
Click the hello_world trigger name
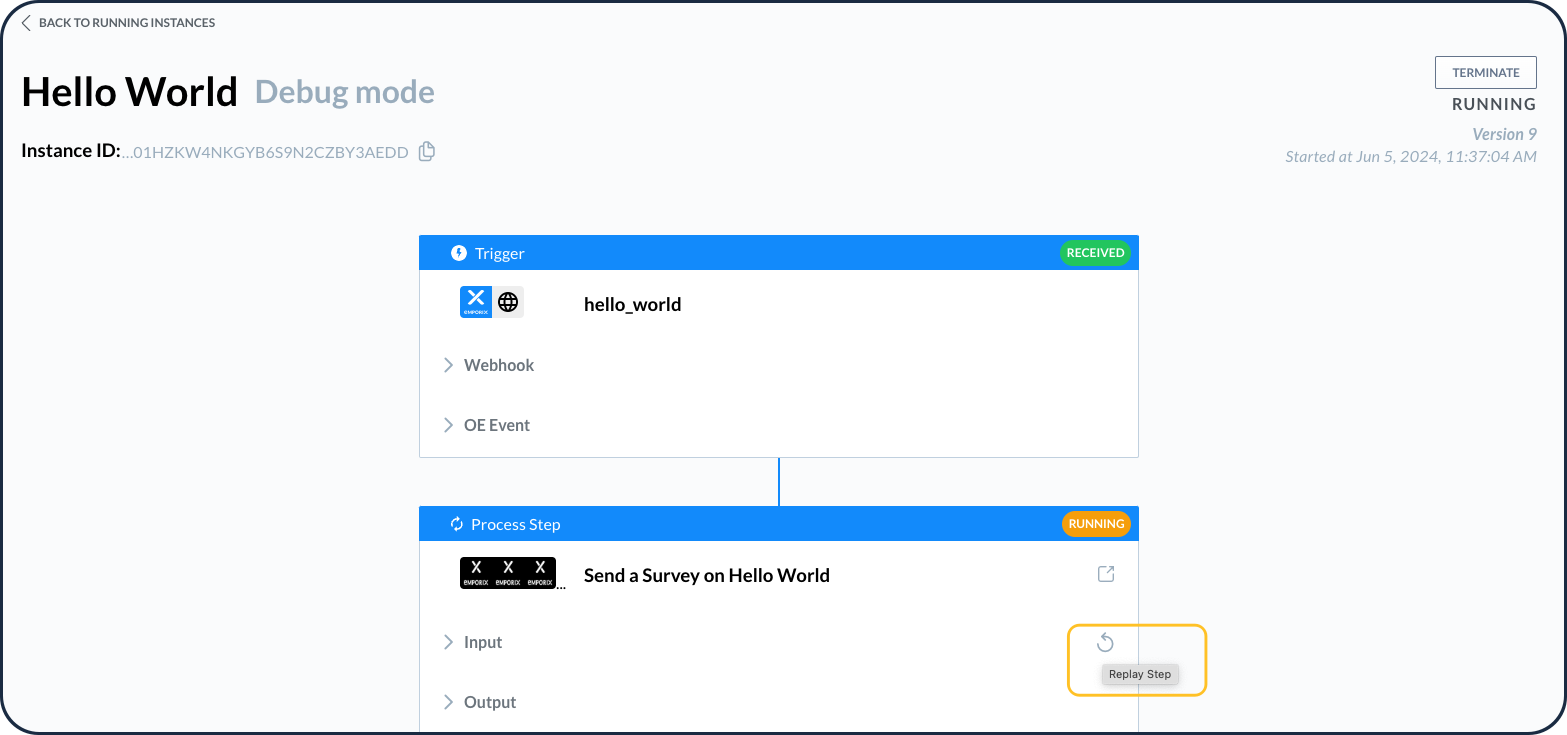click(x=632, y=304)
